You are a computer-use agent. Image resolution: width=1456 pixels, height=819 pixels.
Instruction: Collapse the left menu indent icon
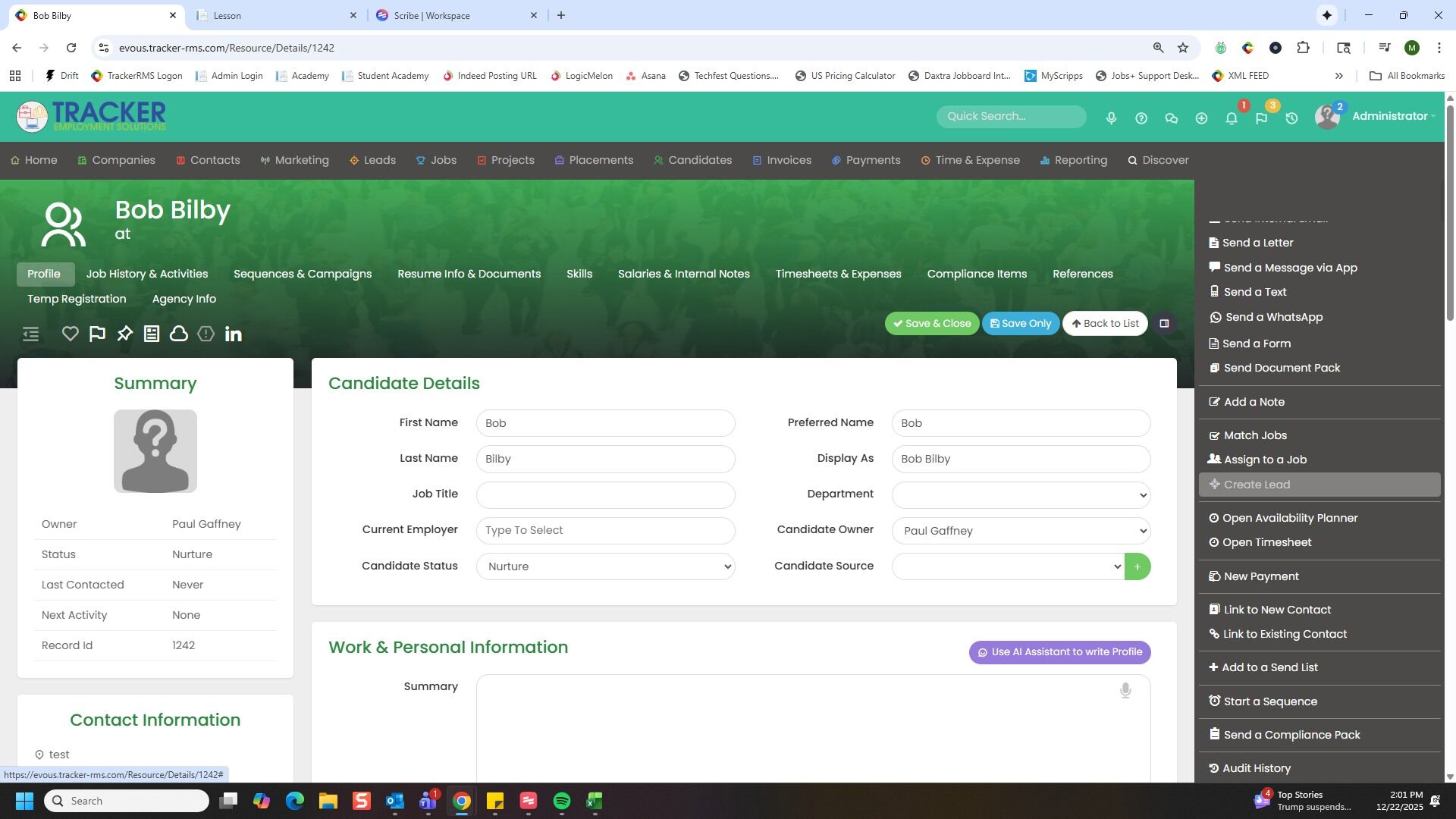pyautogui.click(x=30, y=334)
